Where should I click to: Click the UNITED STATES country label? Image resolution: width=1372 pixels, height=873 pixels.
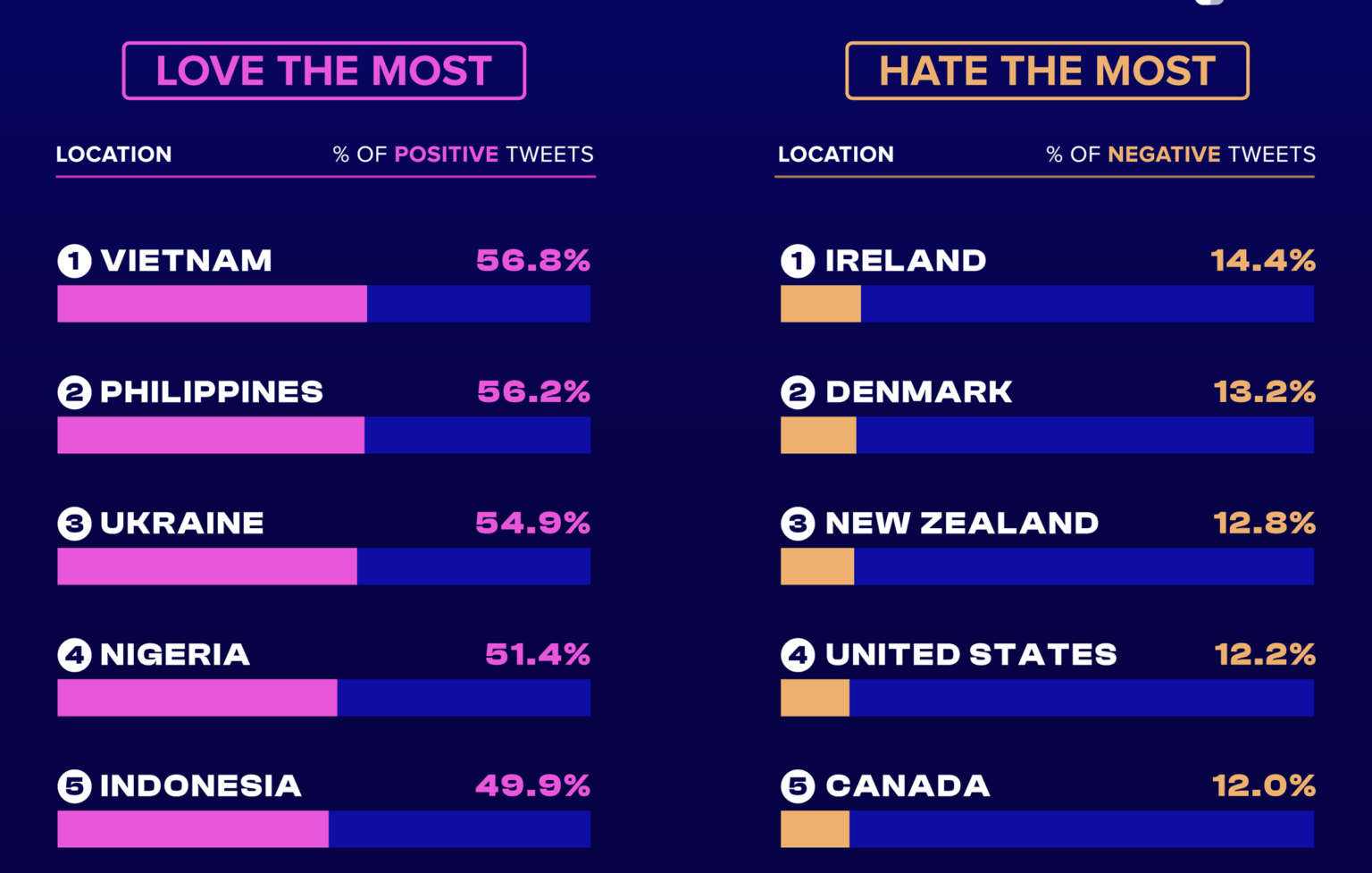[971, 655]
